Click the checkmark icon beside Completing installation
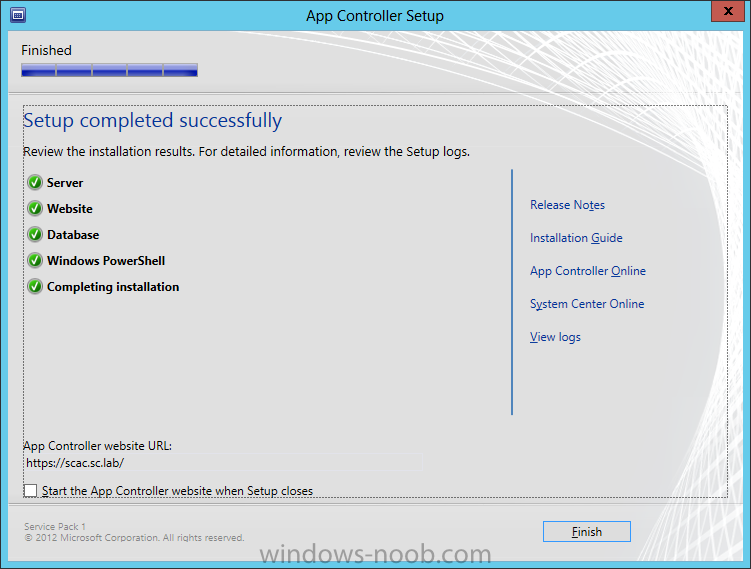Viewport: 751px width, 569px height. tap(35, 286)
